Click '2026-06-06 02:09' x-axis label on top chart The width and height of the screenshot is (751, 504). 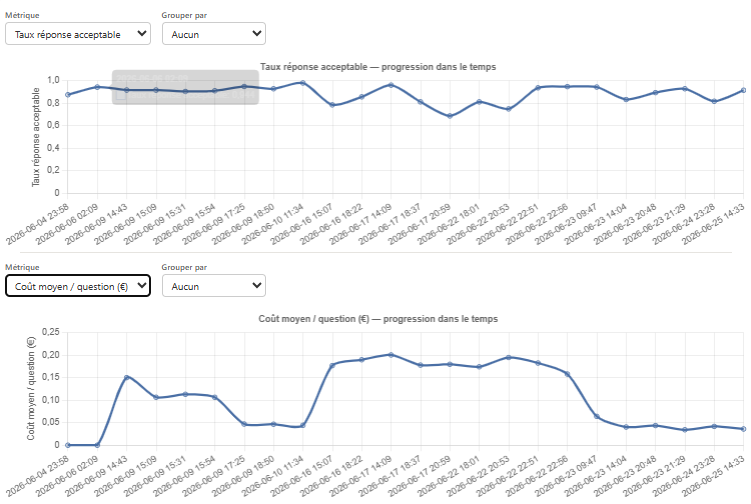point(67,224)
